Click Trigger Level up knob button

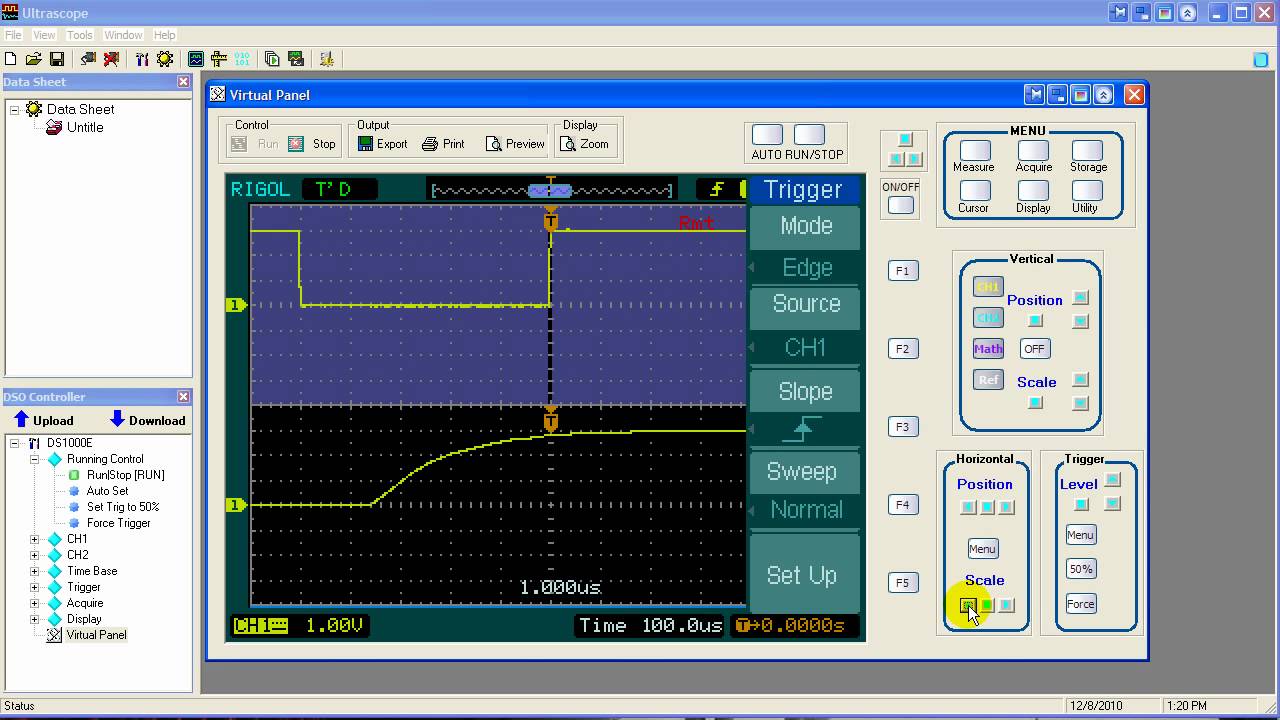point(1112,481)
